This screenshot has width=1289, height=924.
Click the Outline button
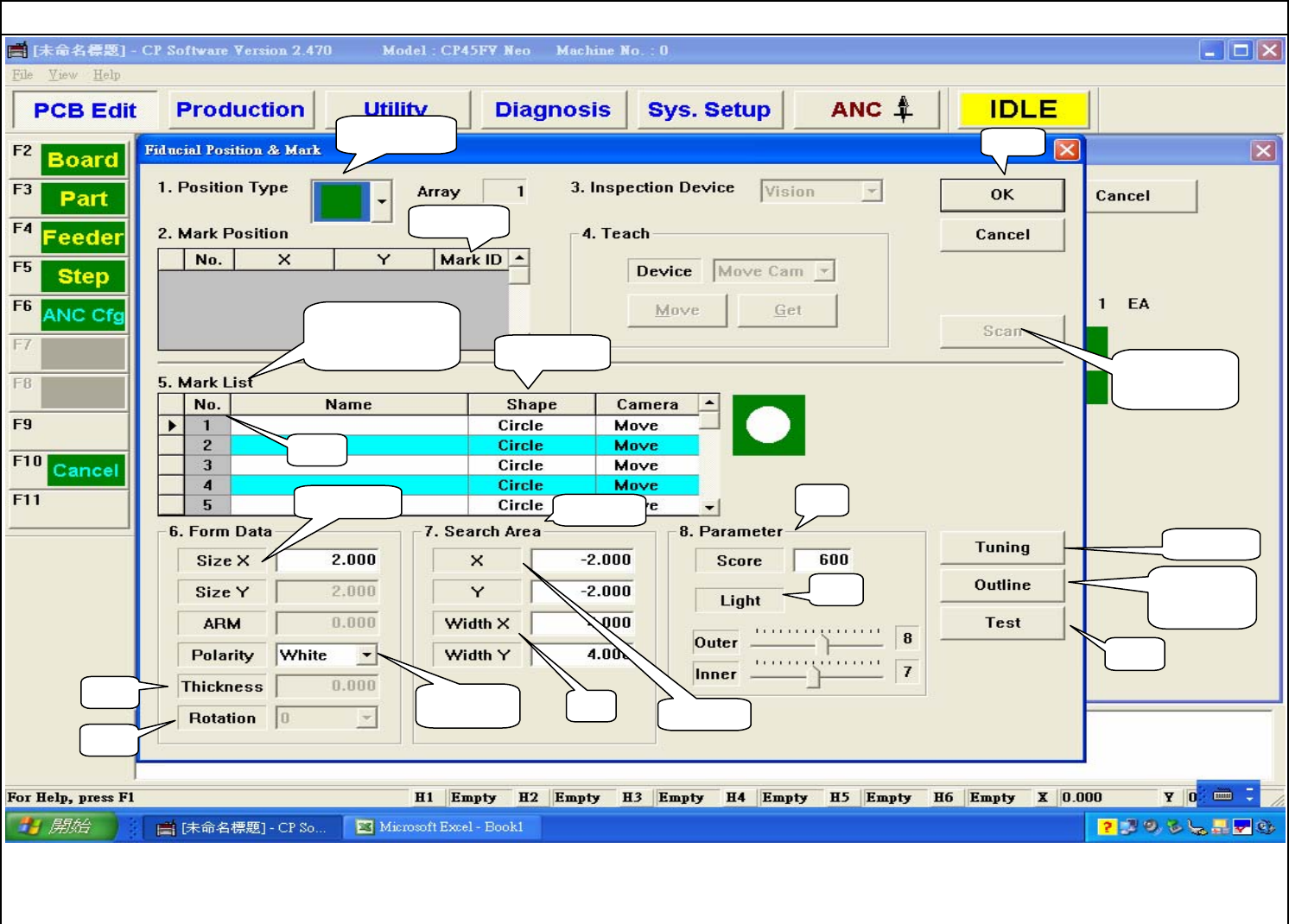pos(1001,585)
